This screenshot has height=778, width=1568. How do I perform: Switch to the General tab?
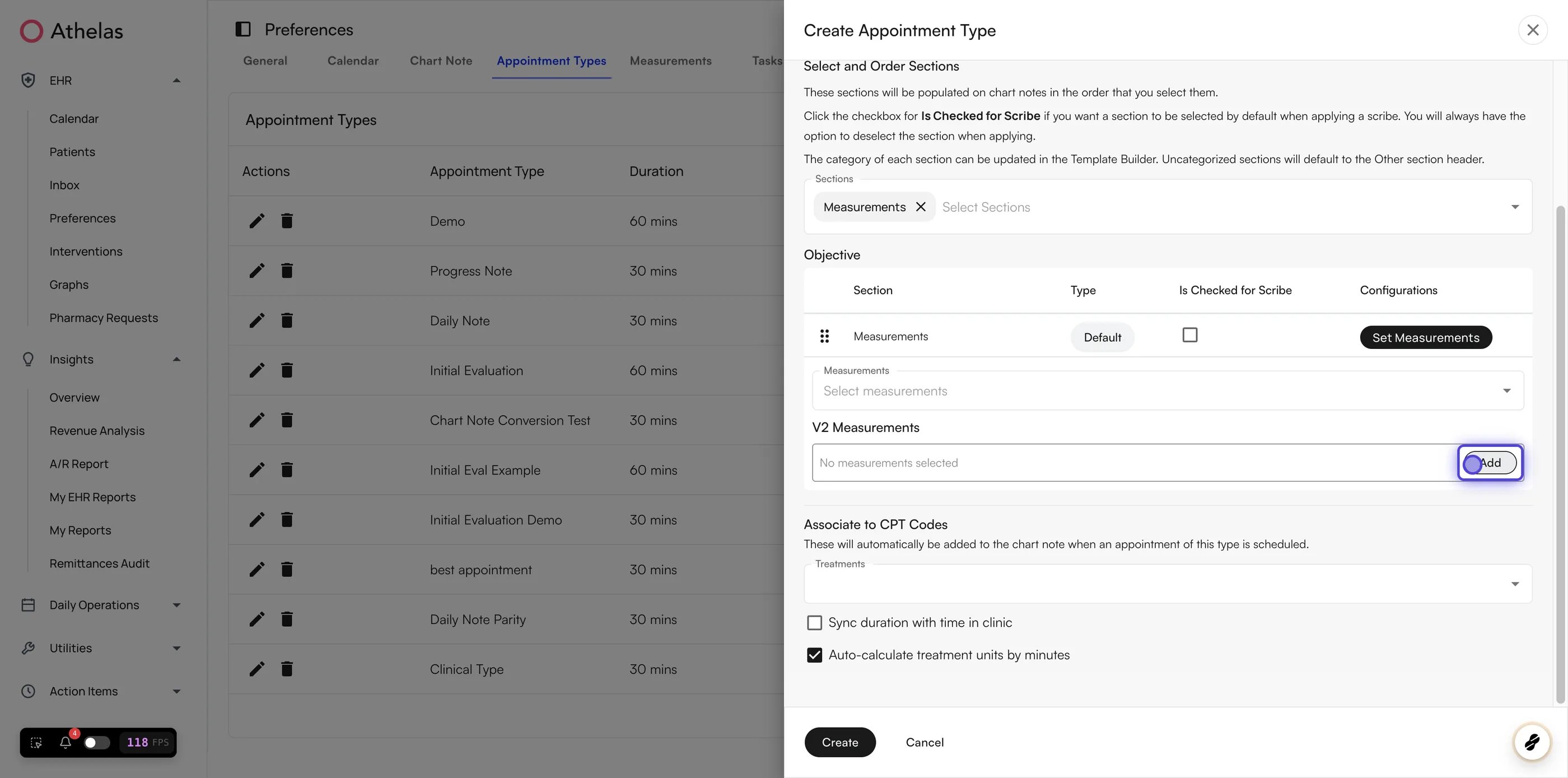[x=265, y=61]
